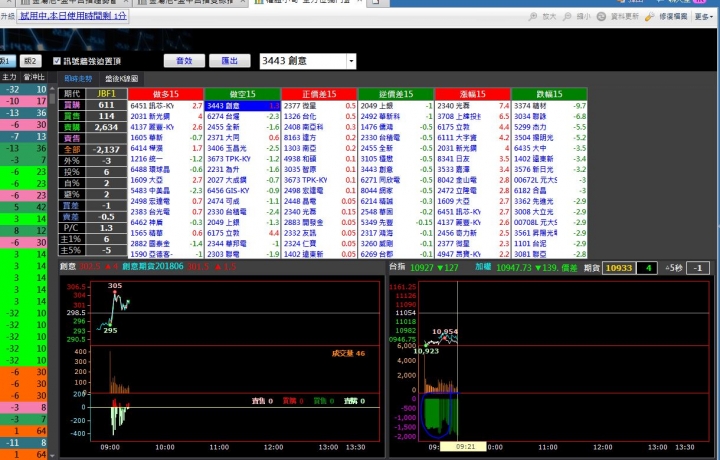Image resolution: width=720 pixels, height=460 pixels.
Task: Toggle the 訊號牆強迫置頂 checkbox
Action: coord(57,61)
